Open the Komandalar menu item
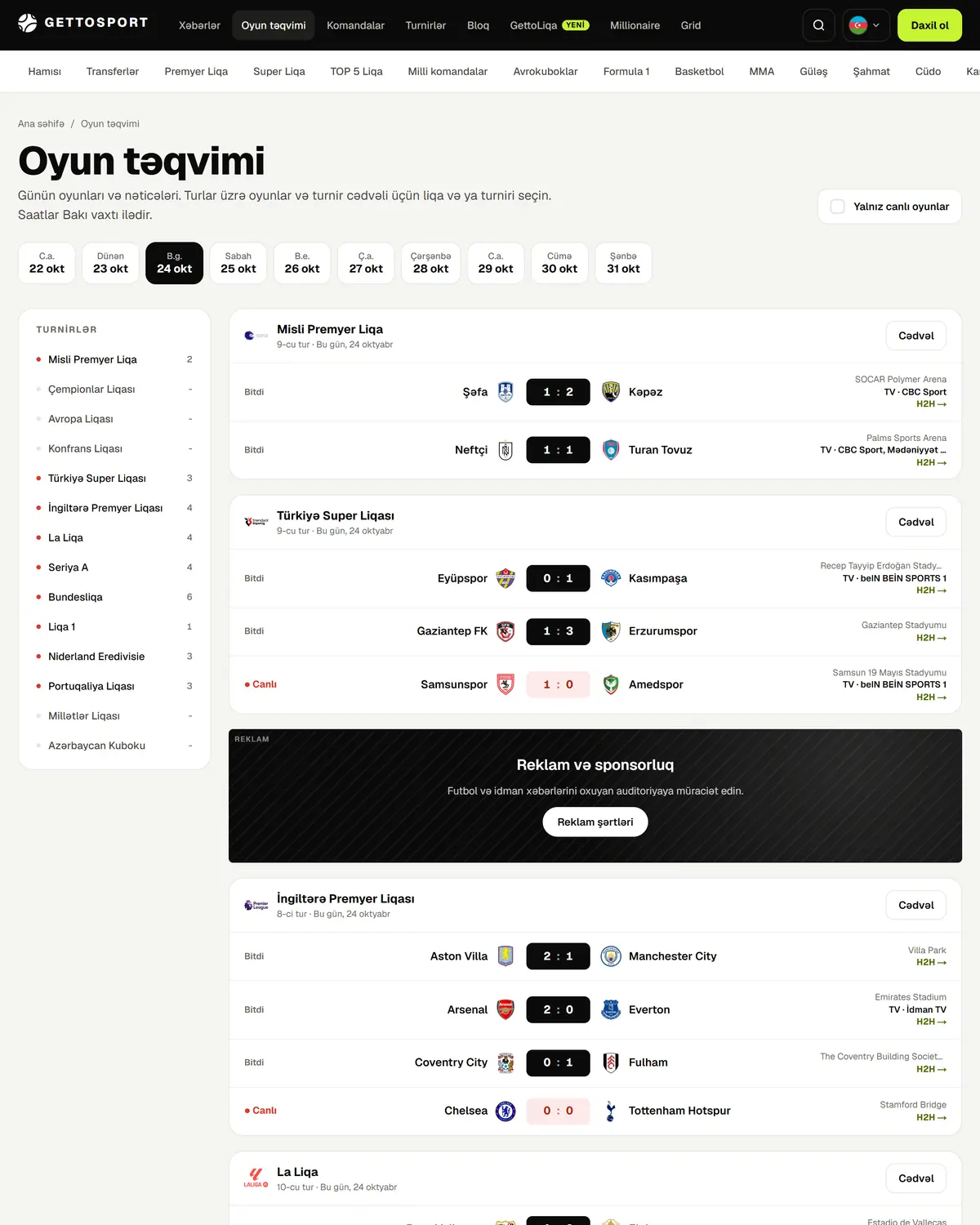 click(355, 25)
